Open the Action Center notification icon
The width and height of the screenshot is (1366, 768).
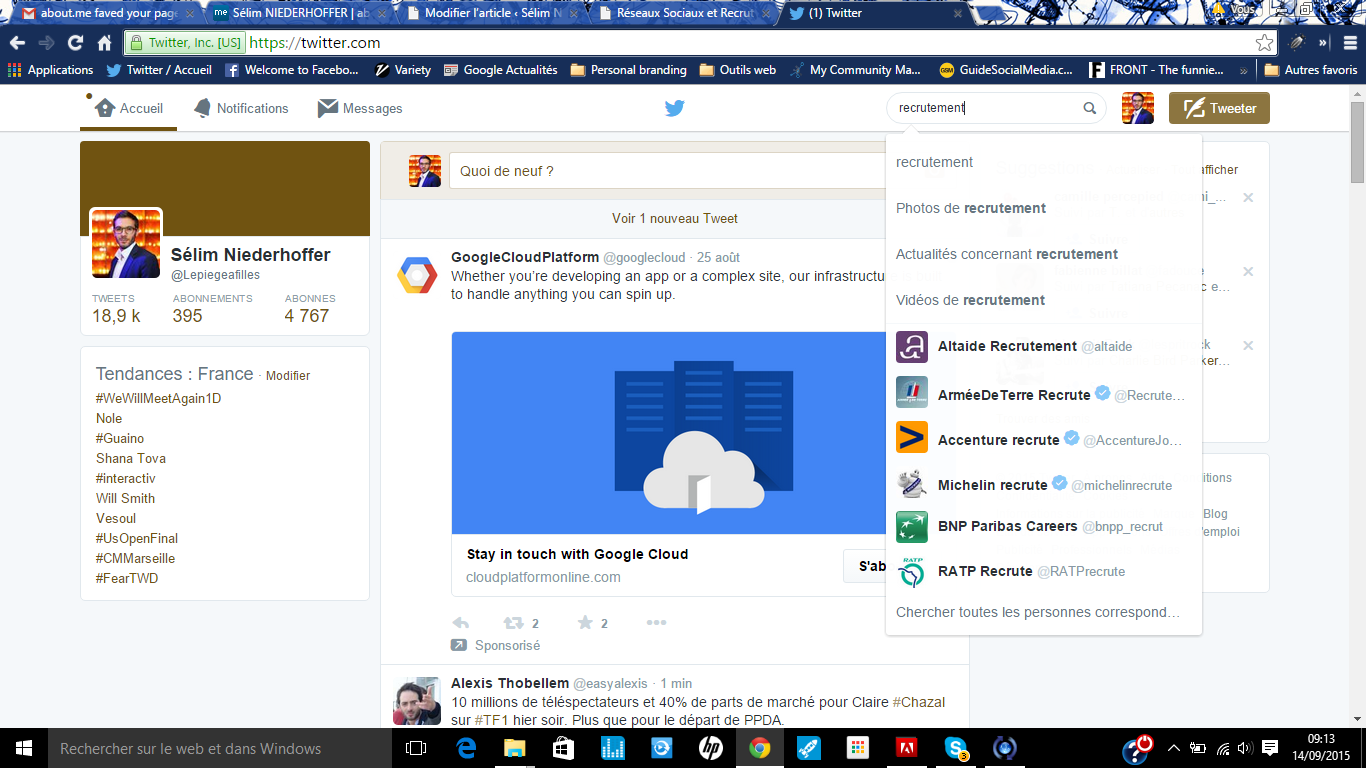click(x=1270, y=748)
